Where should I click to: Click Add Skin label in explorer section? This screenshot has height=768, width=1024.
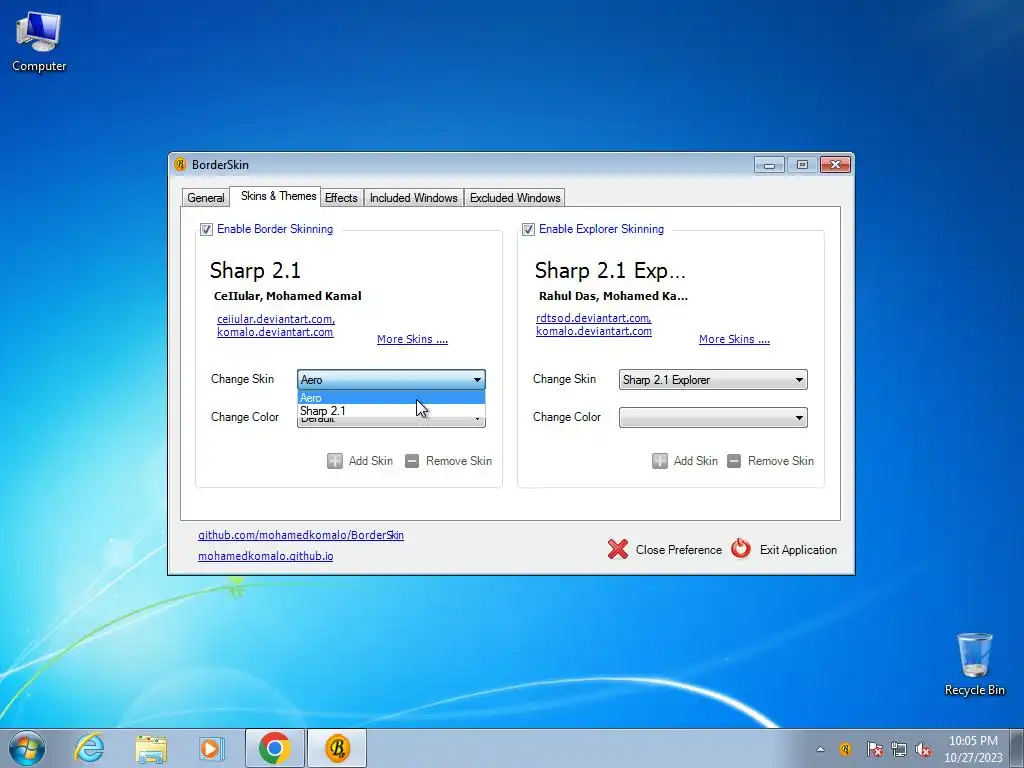point(696,461)
